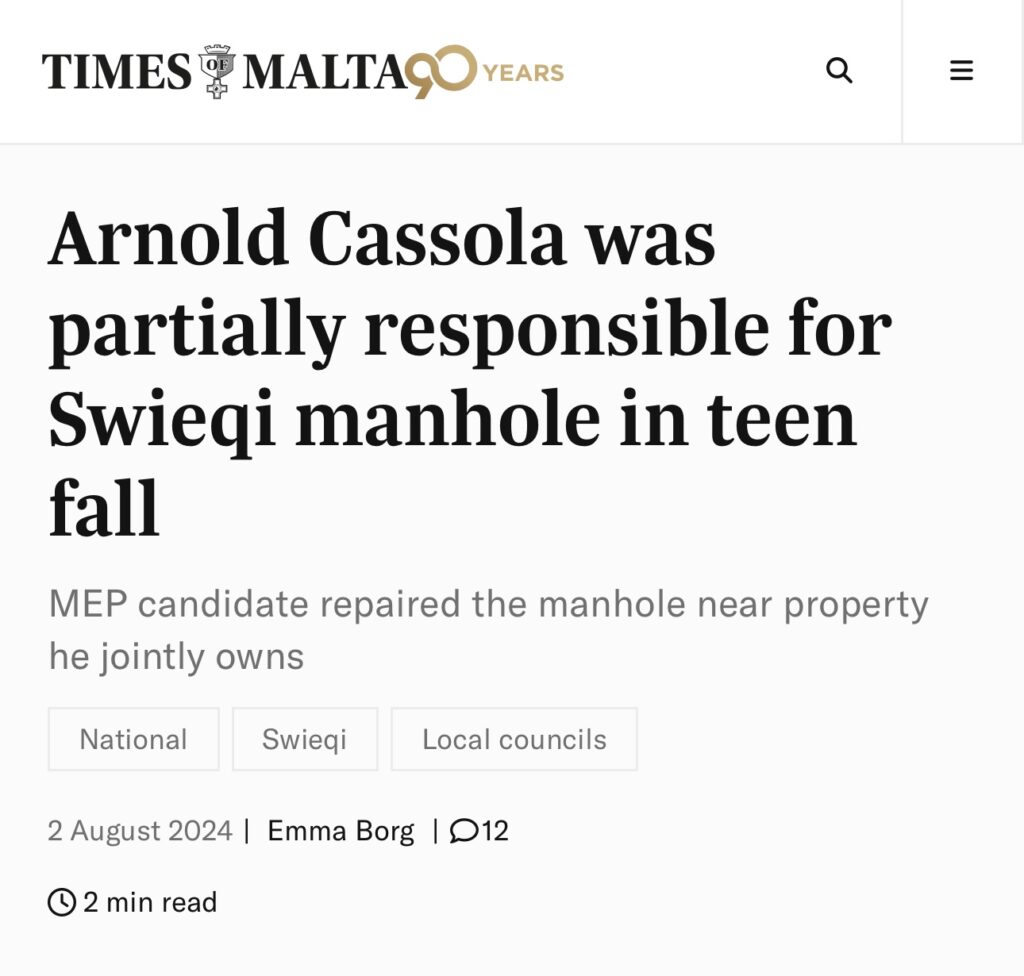Click the gold 90 Years badge
This screenshot has width=1024, height=976.
point(484,72)
